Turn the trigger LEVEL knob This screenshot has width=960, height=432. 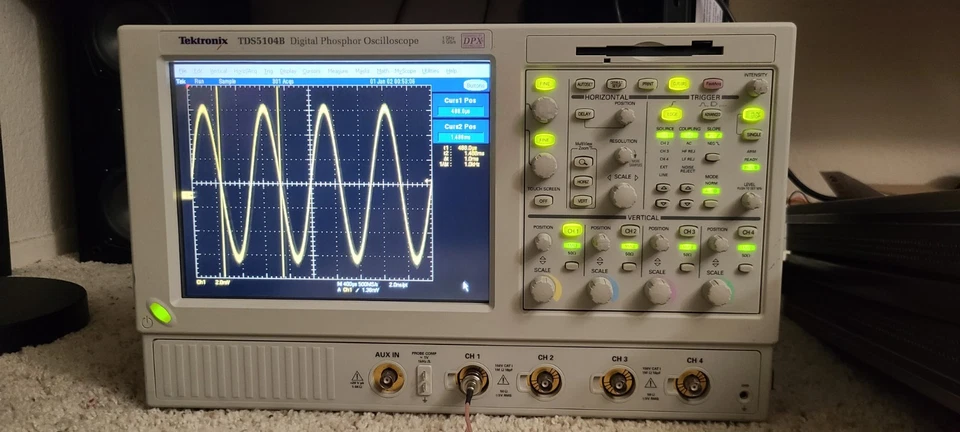pos(751,201)
